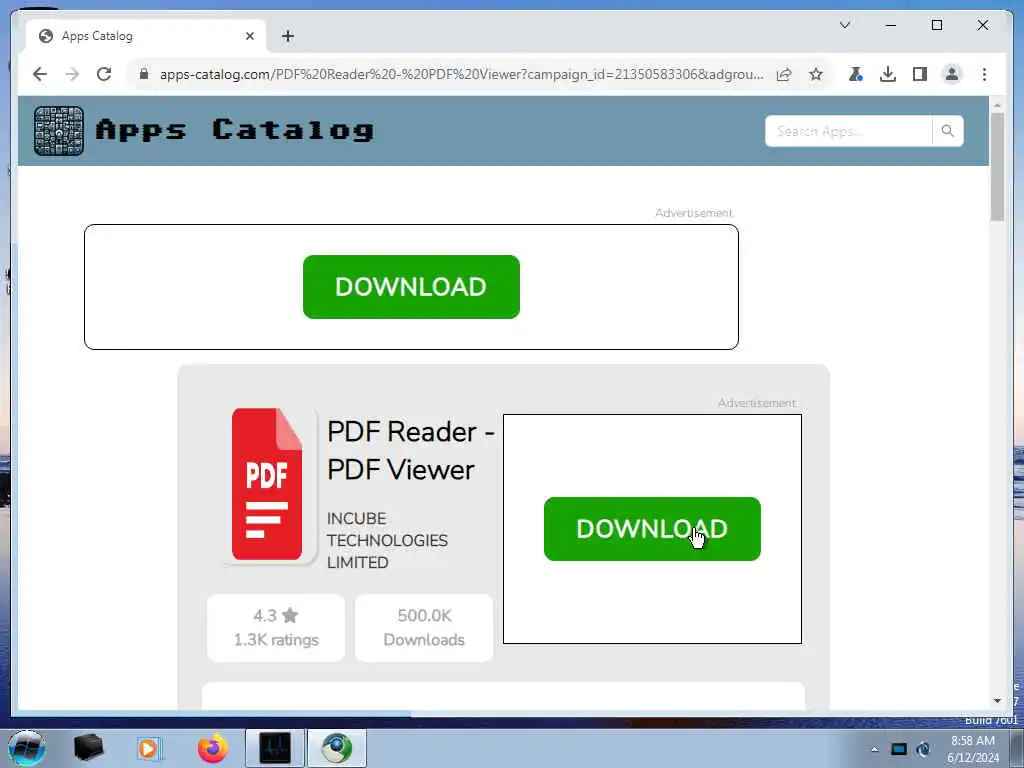Open the black box taskbar app

pyautogui.click(x=89, y=748)
